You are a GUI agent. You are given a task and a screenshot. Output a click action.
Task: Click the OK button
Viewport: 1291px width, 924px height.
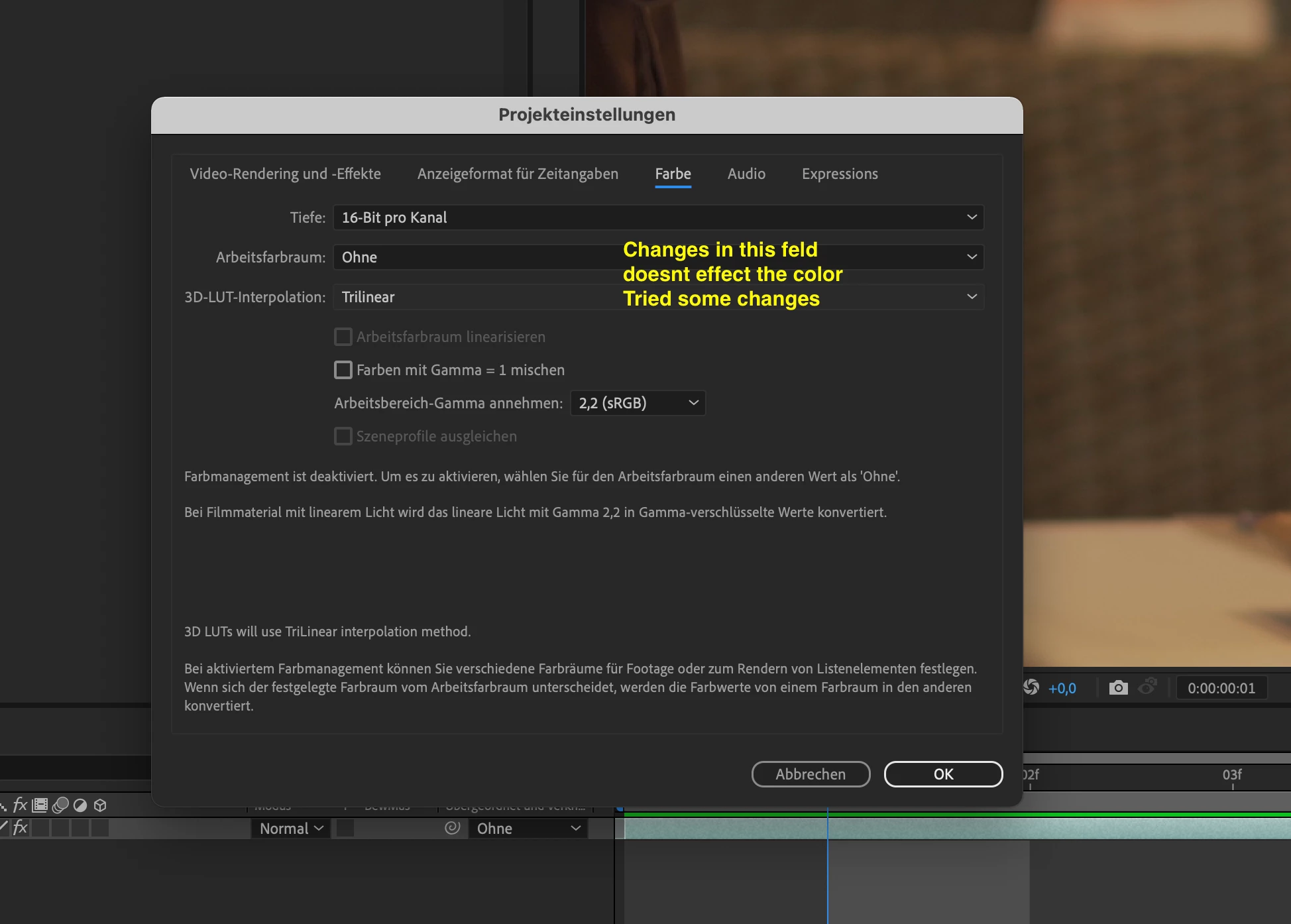pos(943,774)
